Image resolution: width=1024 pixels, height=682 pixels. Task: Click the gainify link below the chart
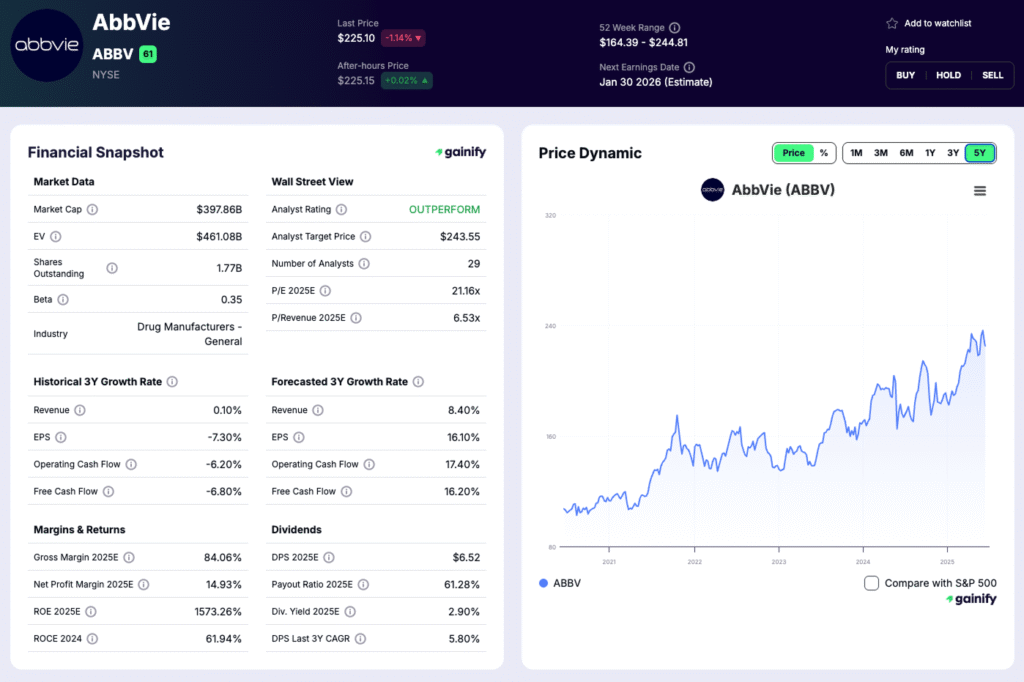pos(971,598)
